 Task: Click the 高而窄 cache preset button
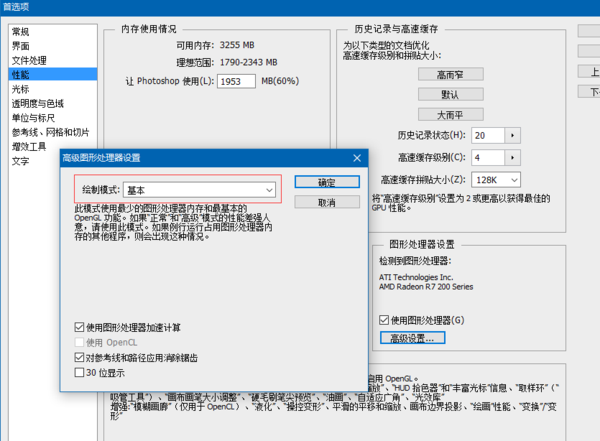pos(451,74)
